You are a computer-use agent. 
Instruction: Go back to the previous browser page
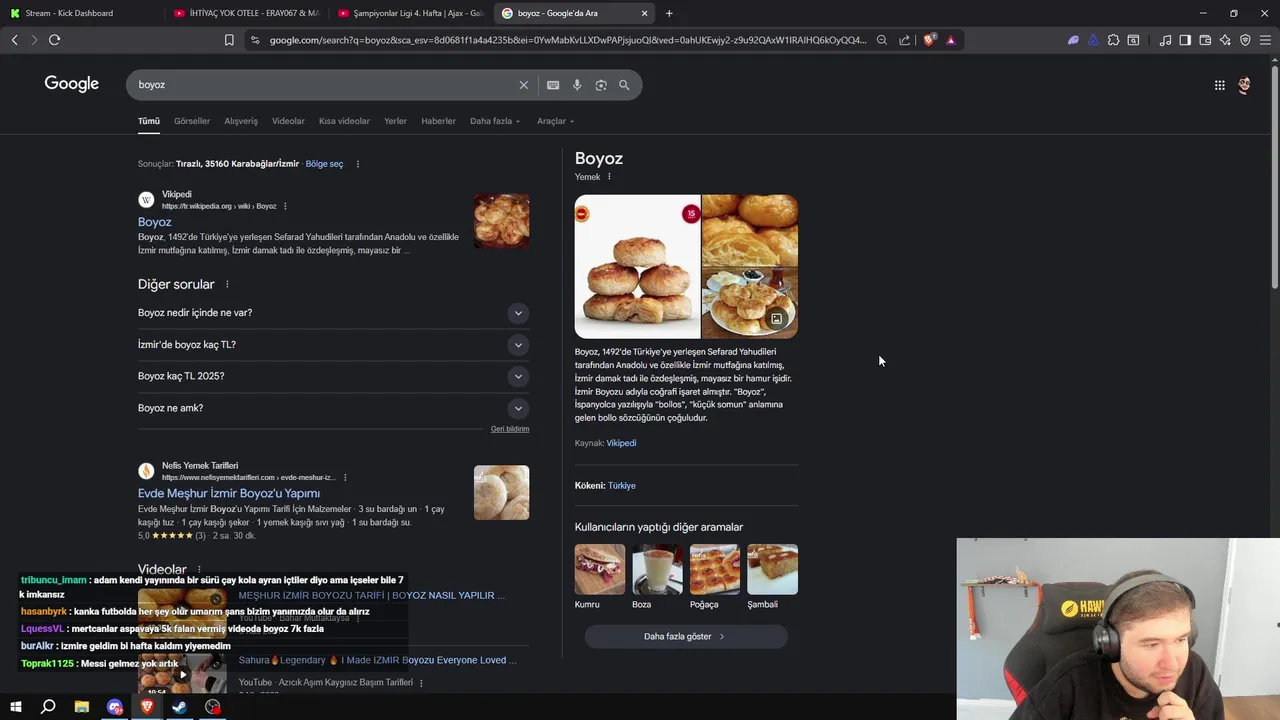14,40
